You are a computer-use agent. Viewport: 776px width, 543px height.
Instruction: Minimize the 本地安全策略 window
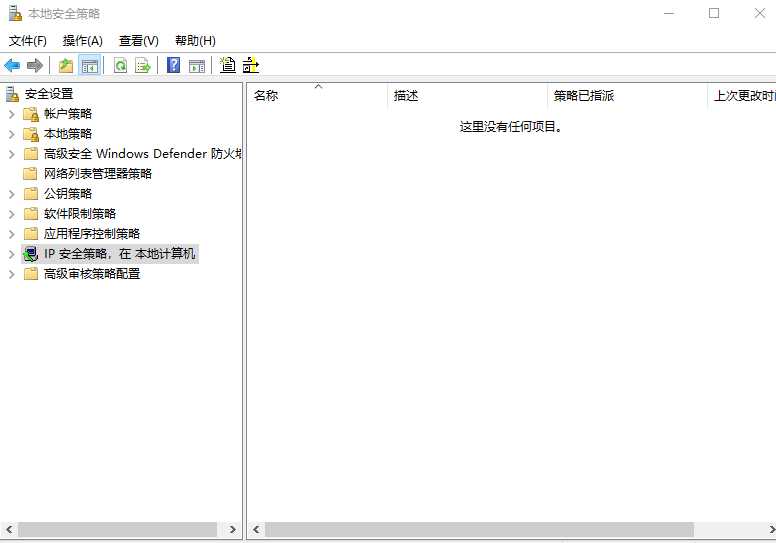669,13
